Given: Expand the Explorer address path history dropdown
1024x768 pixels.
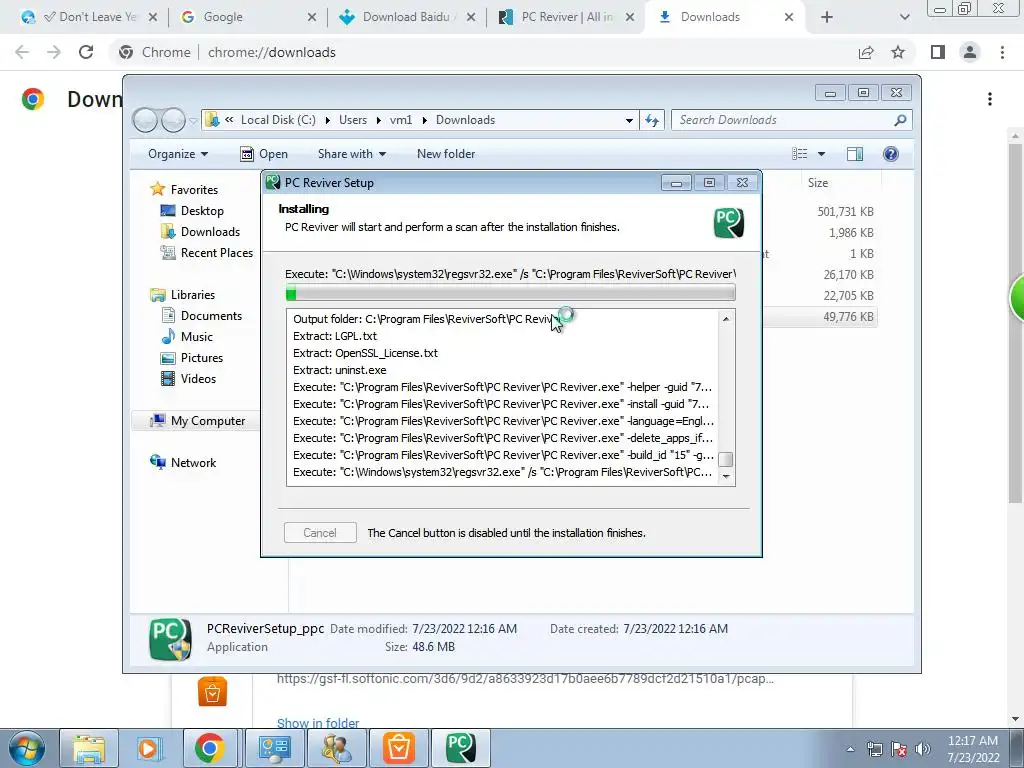Looking at the screenshot, I should [629, 120].
